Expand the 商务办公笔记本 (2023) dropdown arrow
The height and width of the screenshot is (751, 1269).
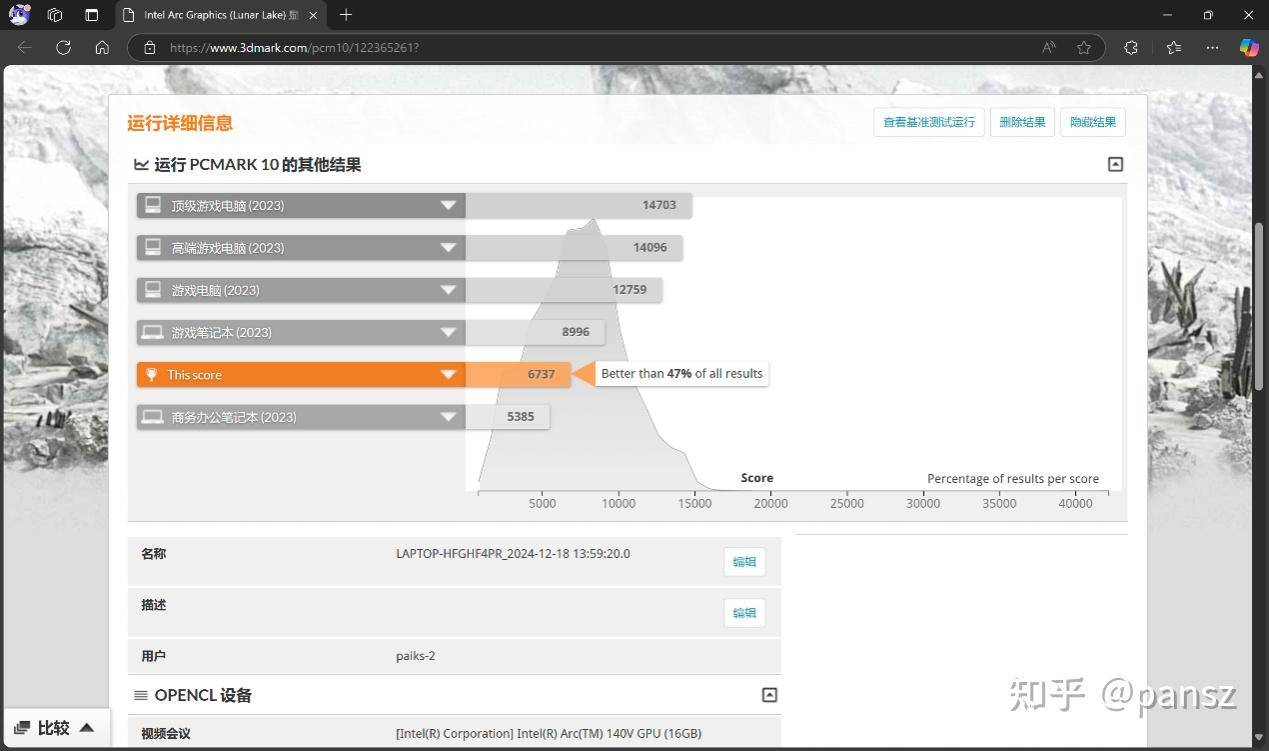pyautogui.click(x=448, y=417)
